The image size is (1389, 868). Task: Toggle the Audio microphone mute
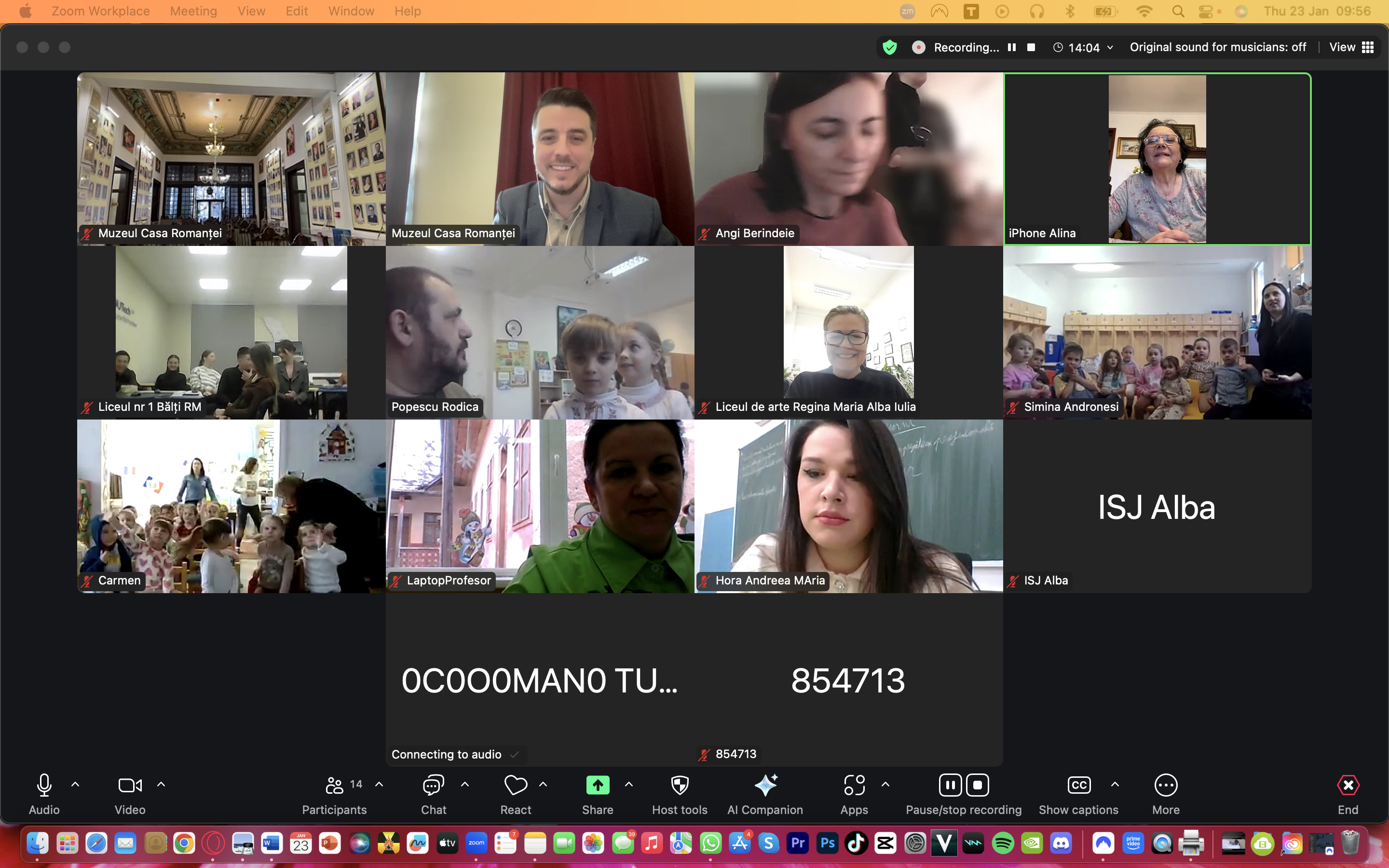(44, 786)
